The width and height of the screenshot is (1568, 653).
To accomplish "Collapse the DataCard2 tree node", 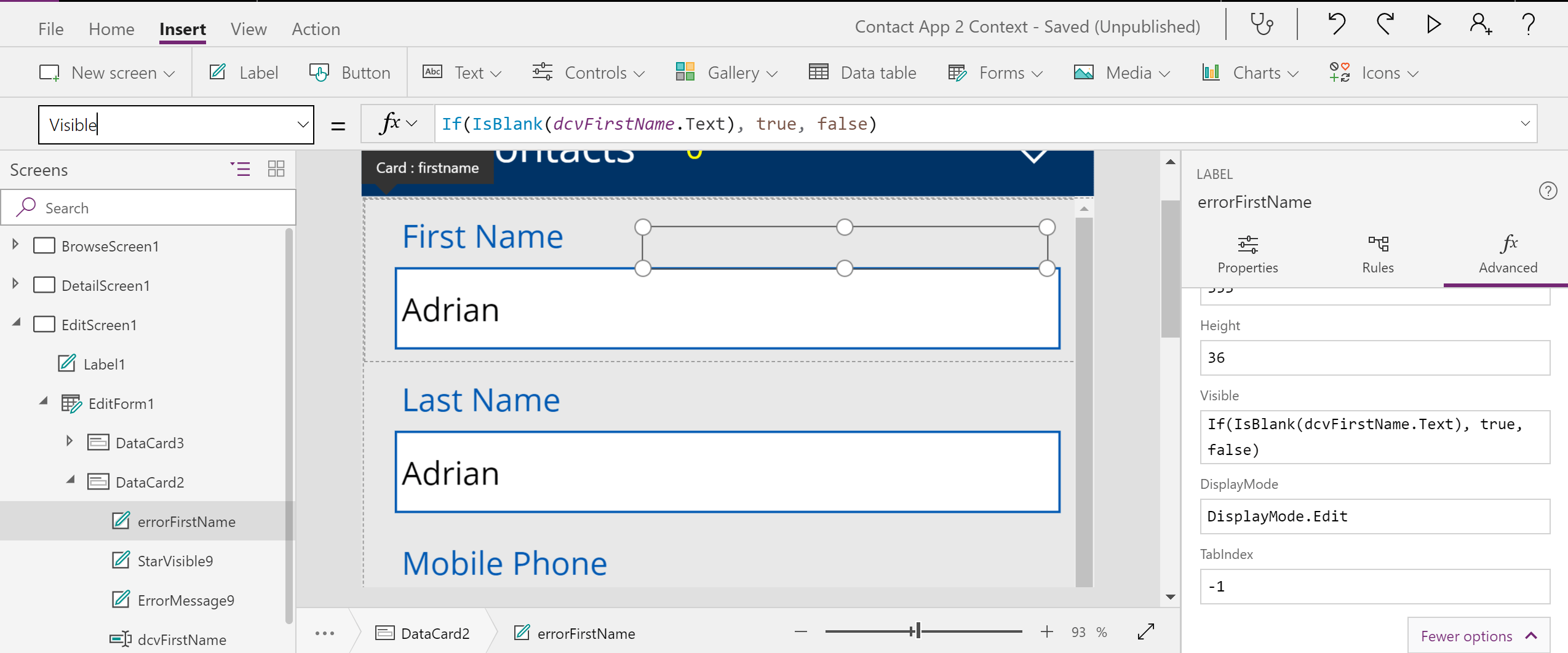I will [71, 480].
